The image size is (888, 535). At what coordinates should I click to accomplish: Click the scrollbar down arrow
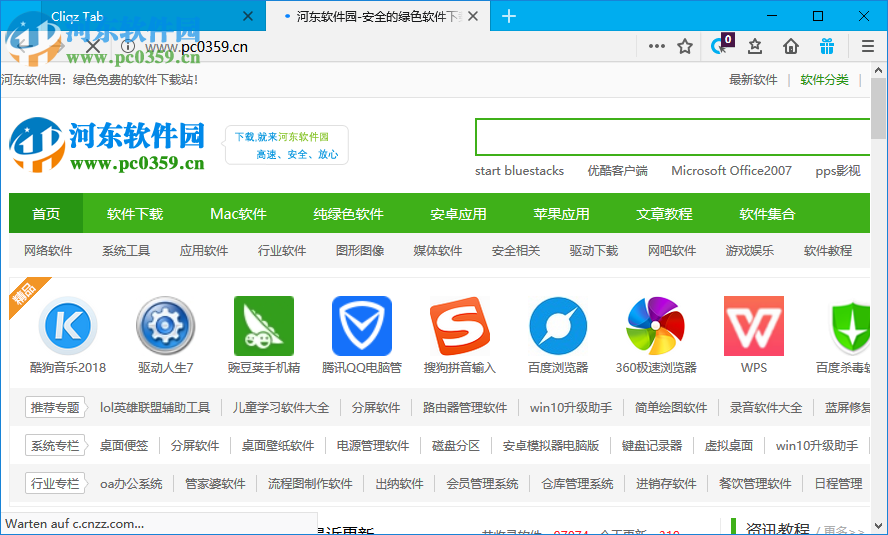[x=878, y=525]
